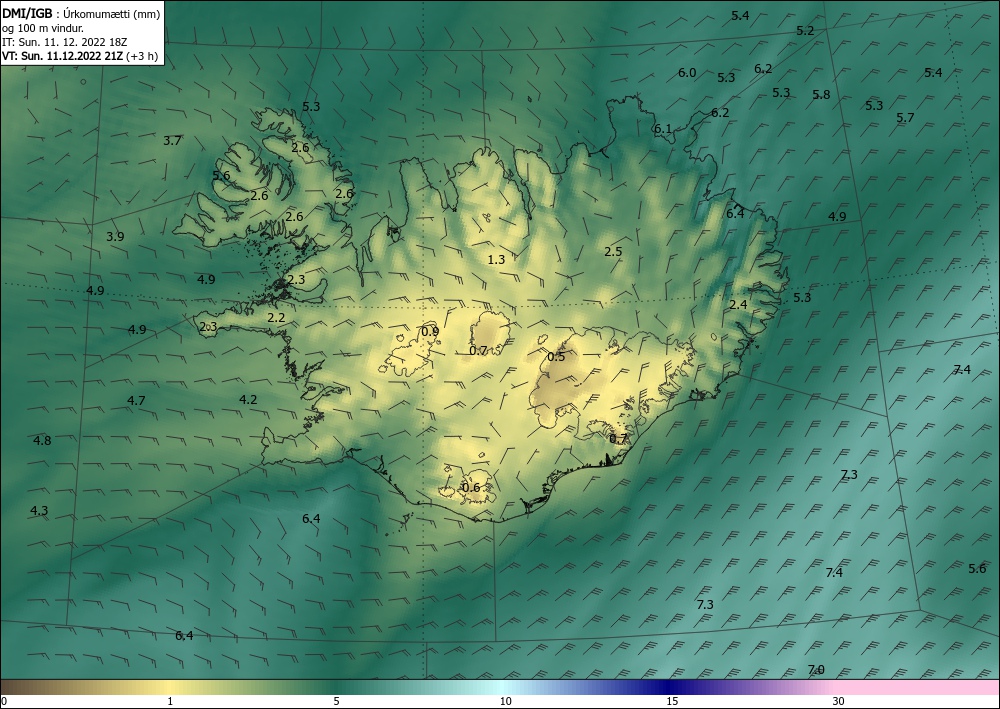Image resolution: width=1000 pixels, height=709 pixels.
Task: Click the 0.6 value on the southern glacier
Action: point(471,488)
